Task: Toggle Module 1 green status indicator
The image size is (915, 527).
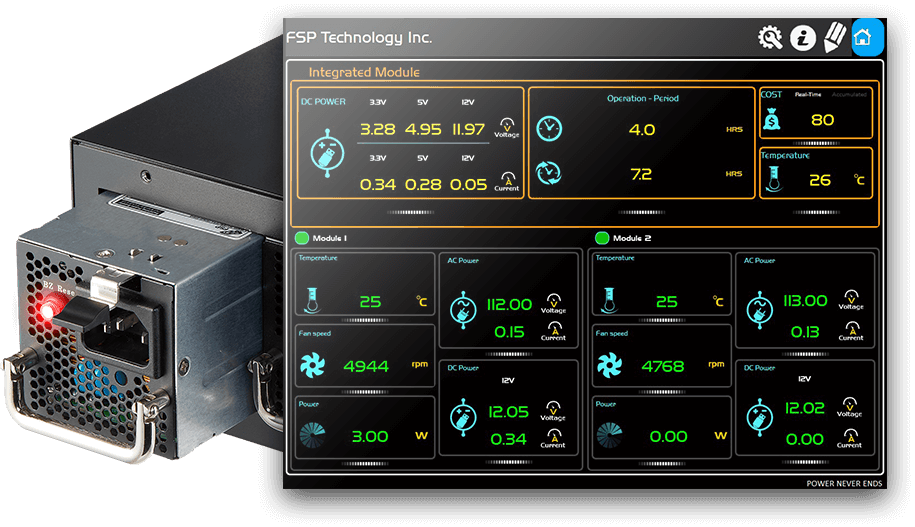Action: [302, 238]
